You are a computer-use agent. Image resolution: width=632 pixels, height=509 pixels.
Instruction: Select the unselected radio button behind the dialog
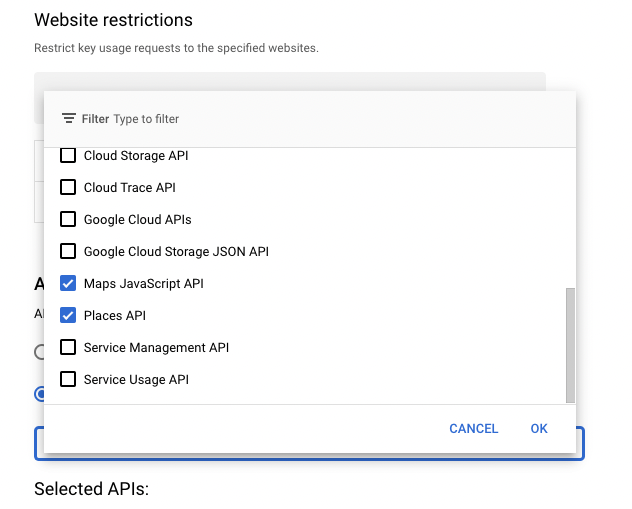pyautogui.click(x=39, y=352)
